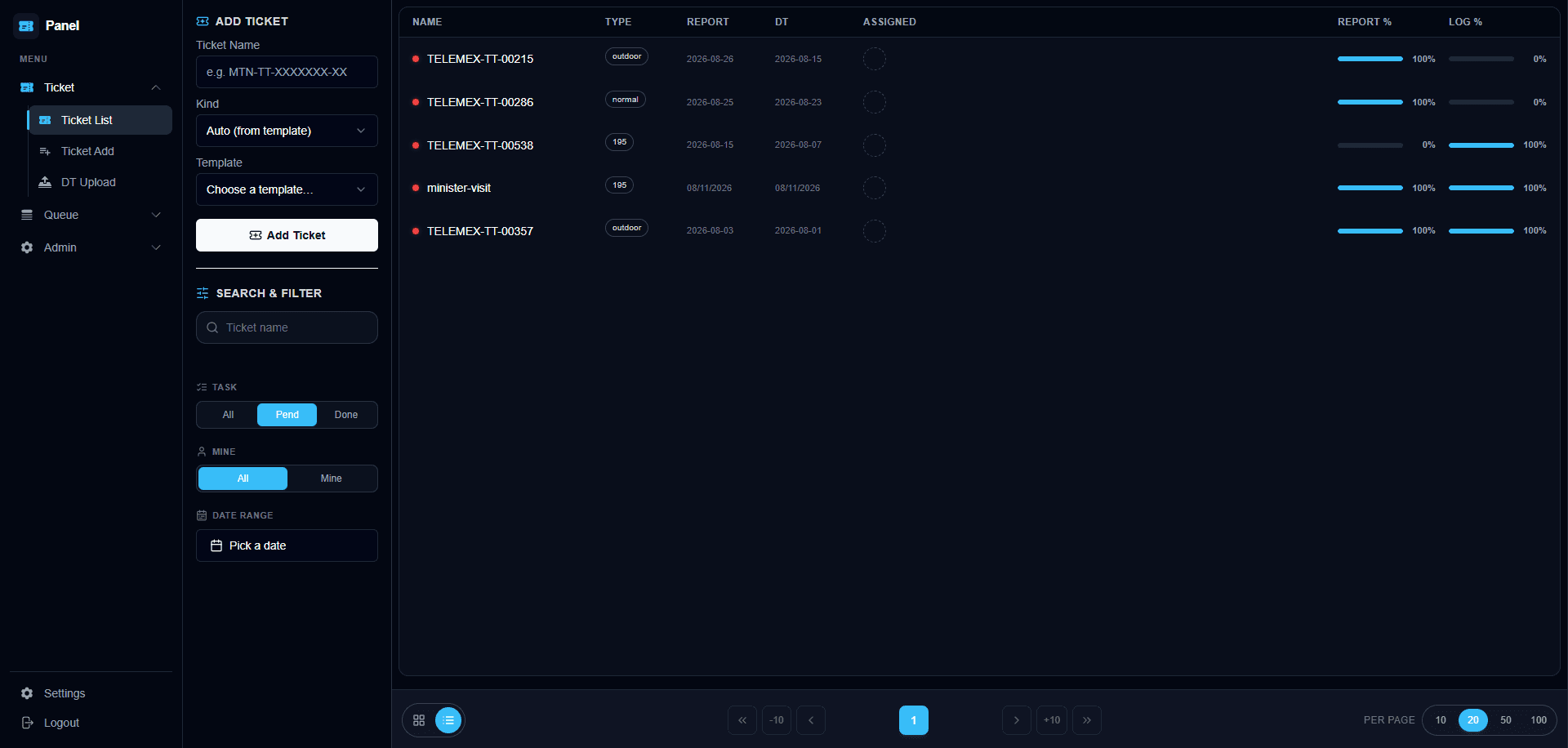Open DT Upload menu item
The image size is (1568, 748).
(100, 182)
